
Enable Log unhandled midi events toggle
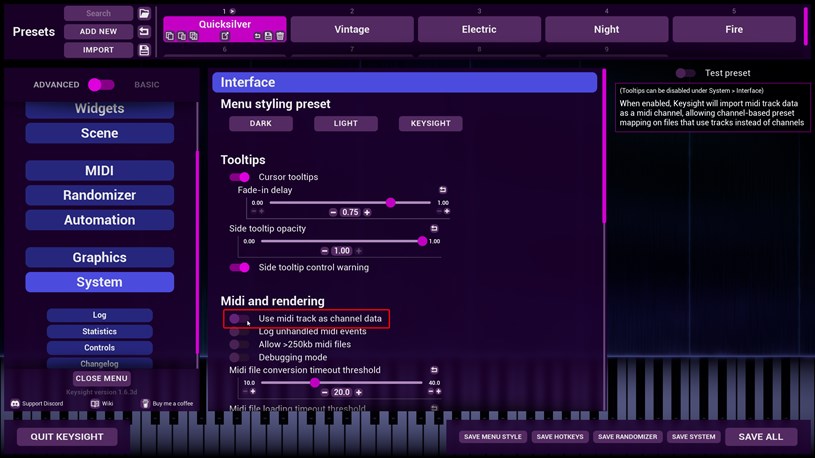[x=239, y=332]
